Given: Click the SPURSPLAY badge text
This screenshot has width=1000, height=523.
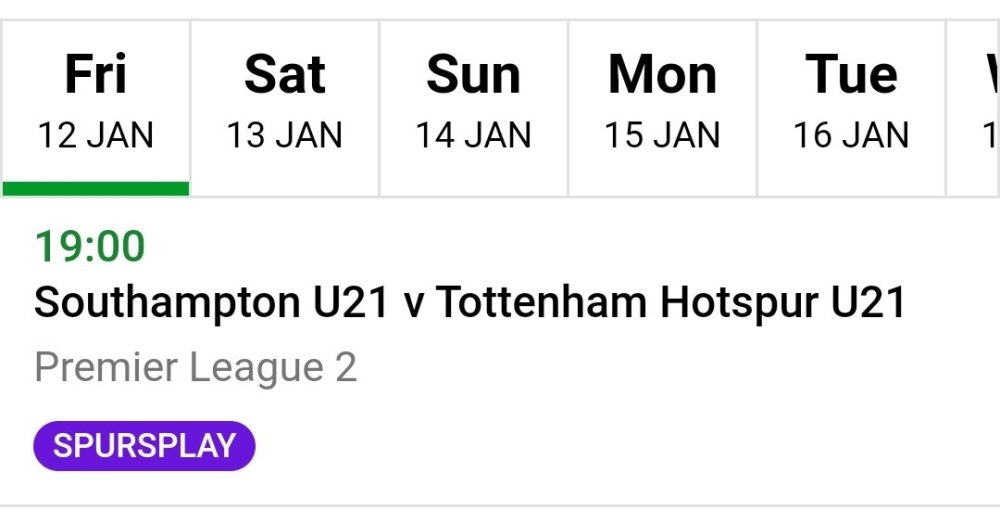Looking at the screenshot, I should [x=144, y=446].
